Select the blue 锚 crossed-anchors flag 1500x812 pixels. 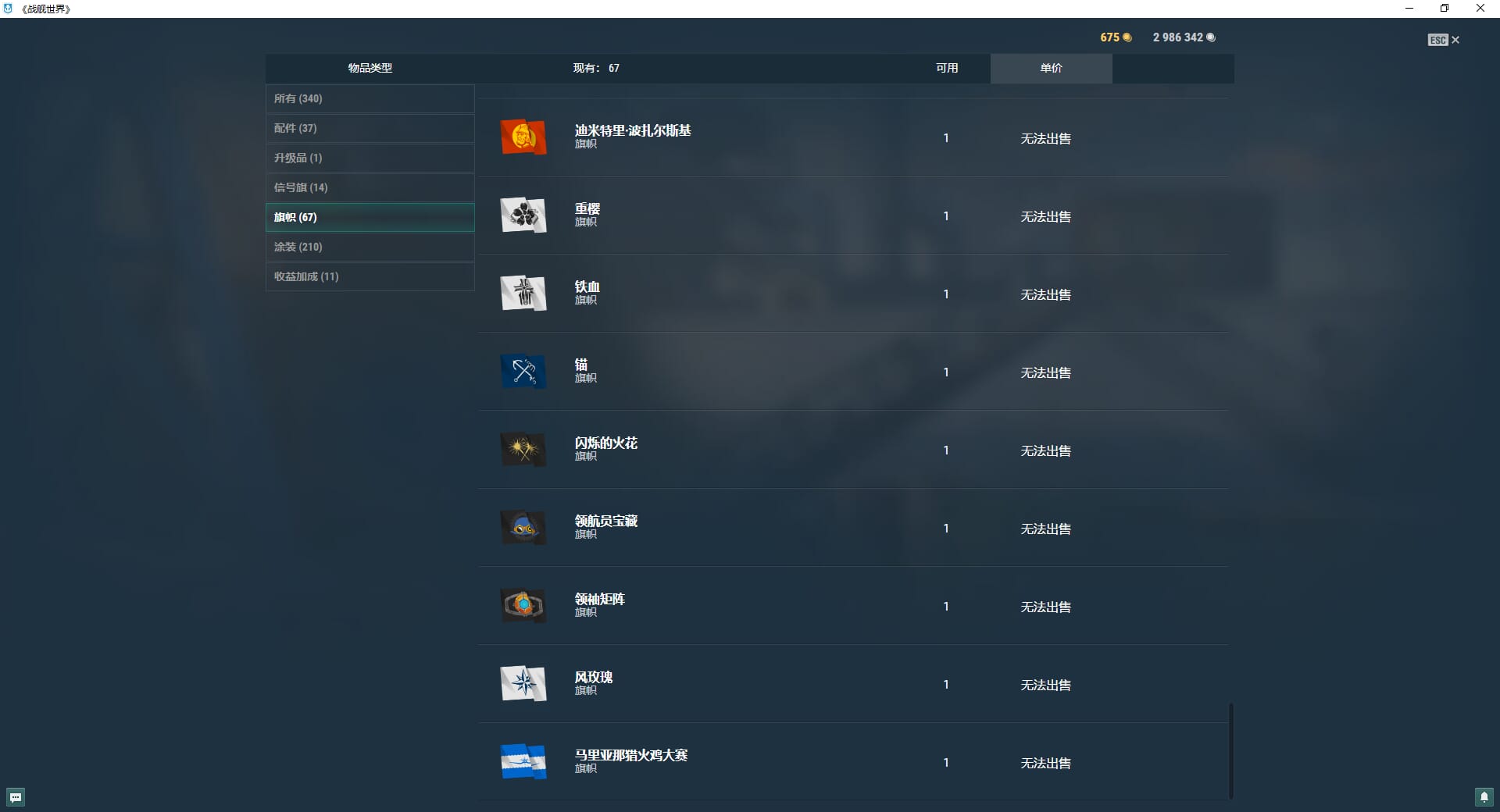(x=523, y=372)
